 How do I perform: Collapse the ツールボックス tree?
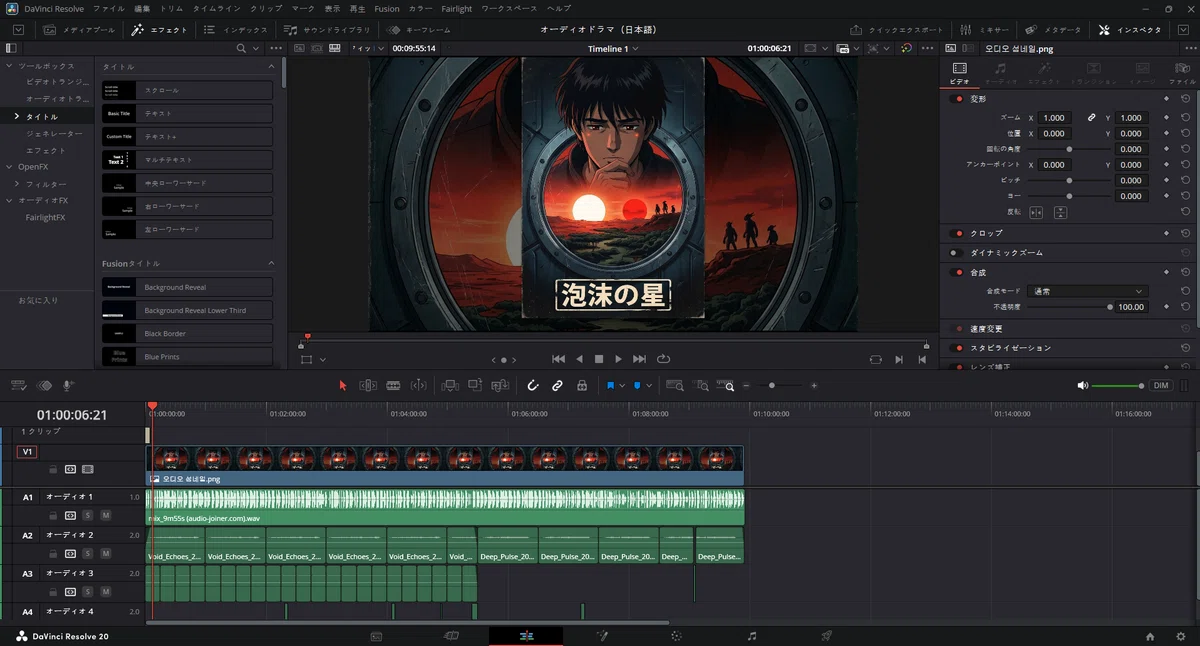(9, 66)
